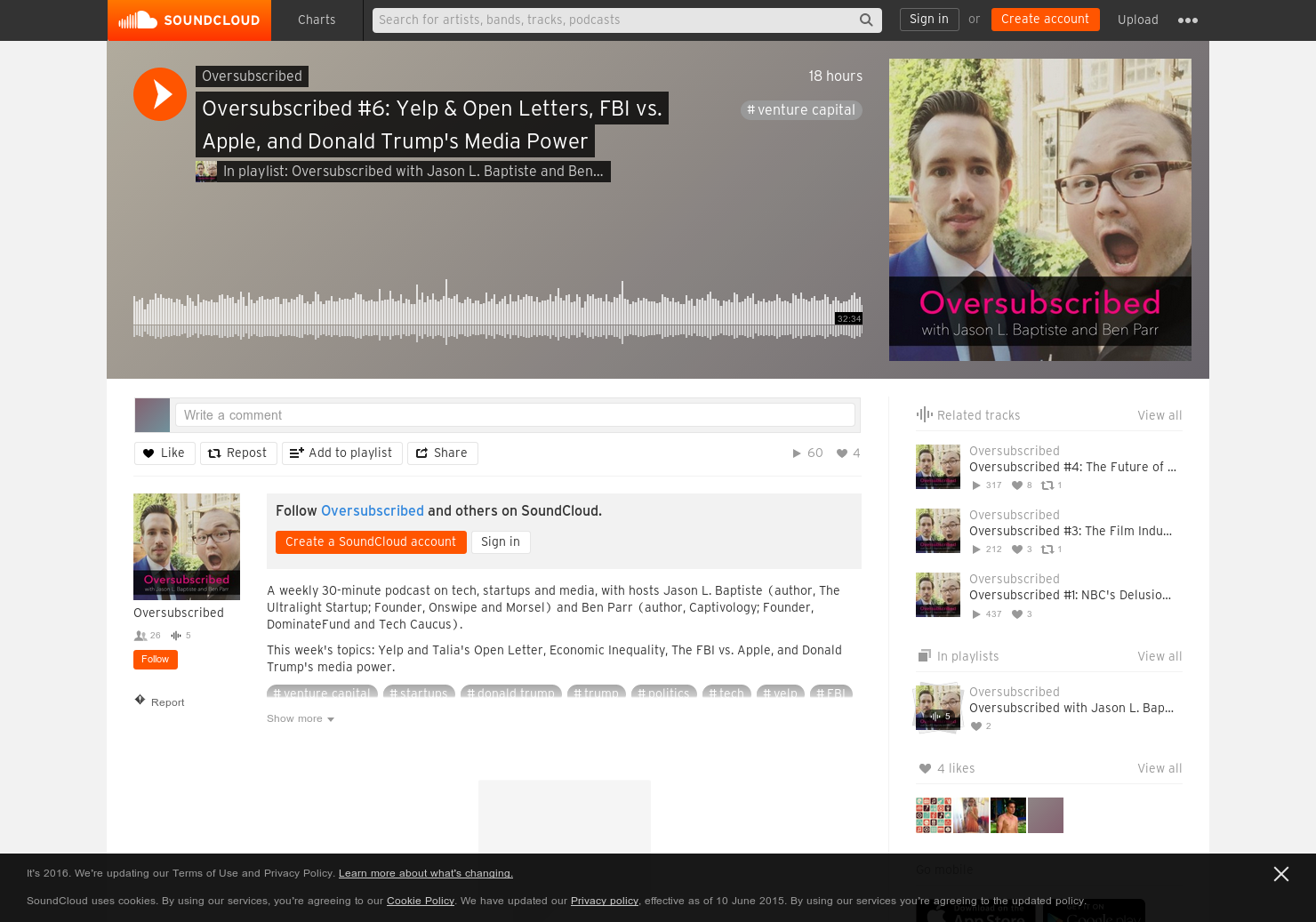Open Oversubscribed #1 related track

click(1070, 595)
